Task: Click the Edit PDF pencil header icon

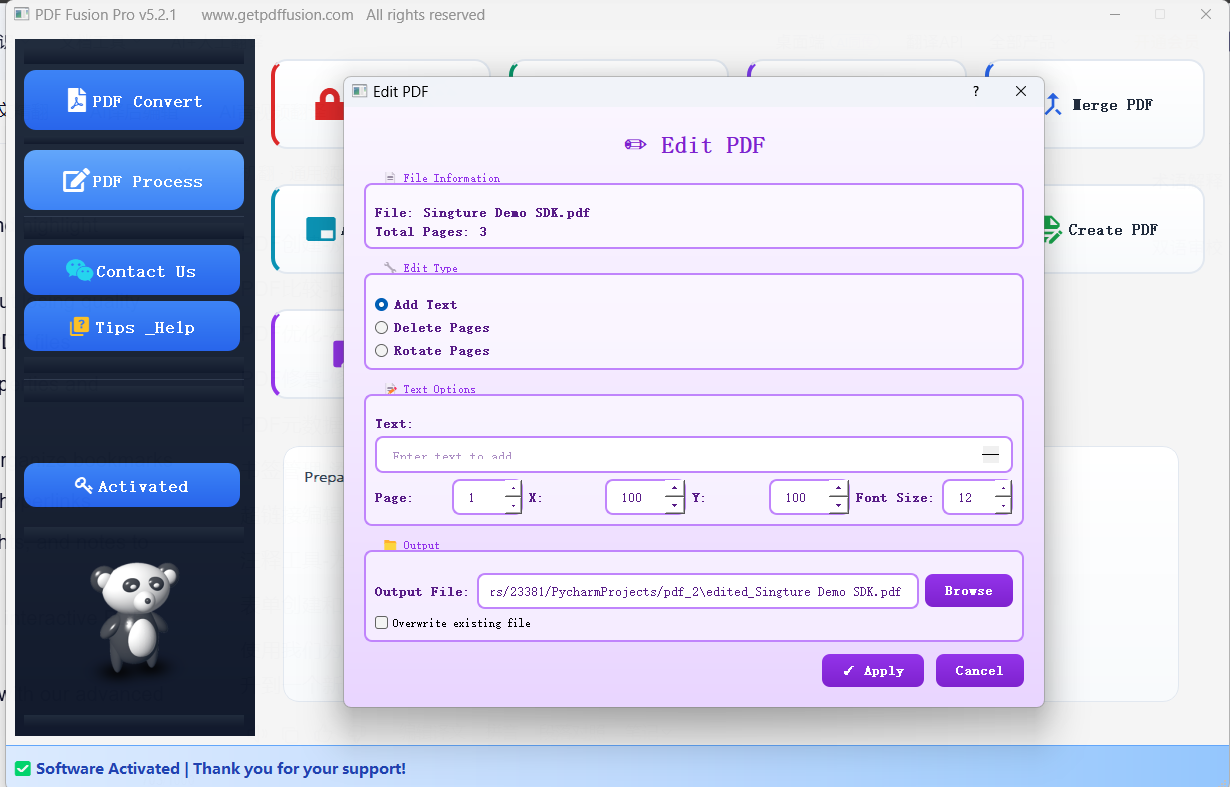Action: point(634,145)
